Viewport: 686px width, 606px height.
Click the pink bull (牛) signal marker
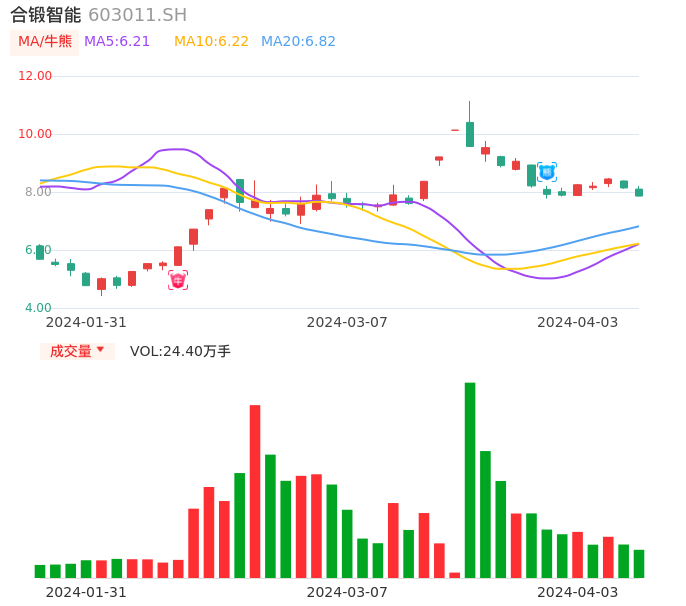178,281
